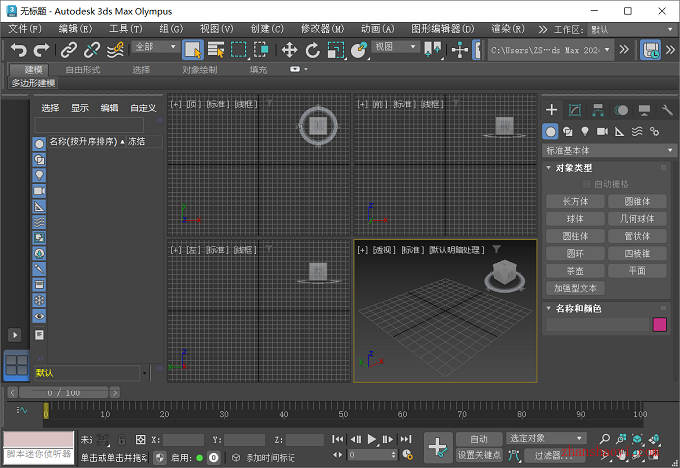Open the Motion command panel tab
Image resolution: width=680 pixels, height=468 pixels.
click(621, 110)
